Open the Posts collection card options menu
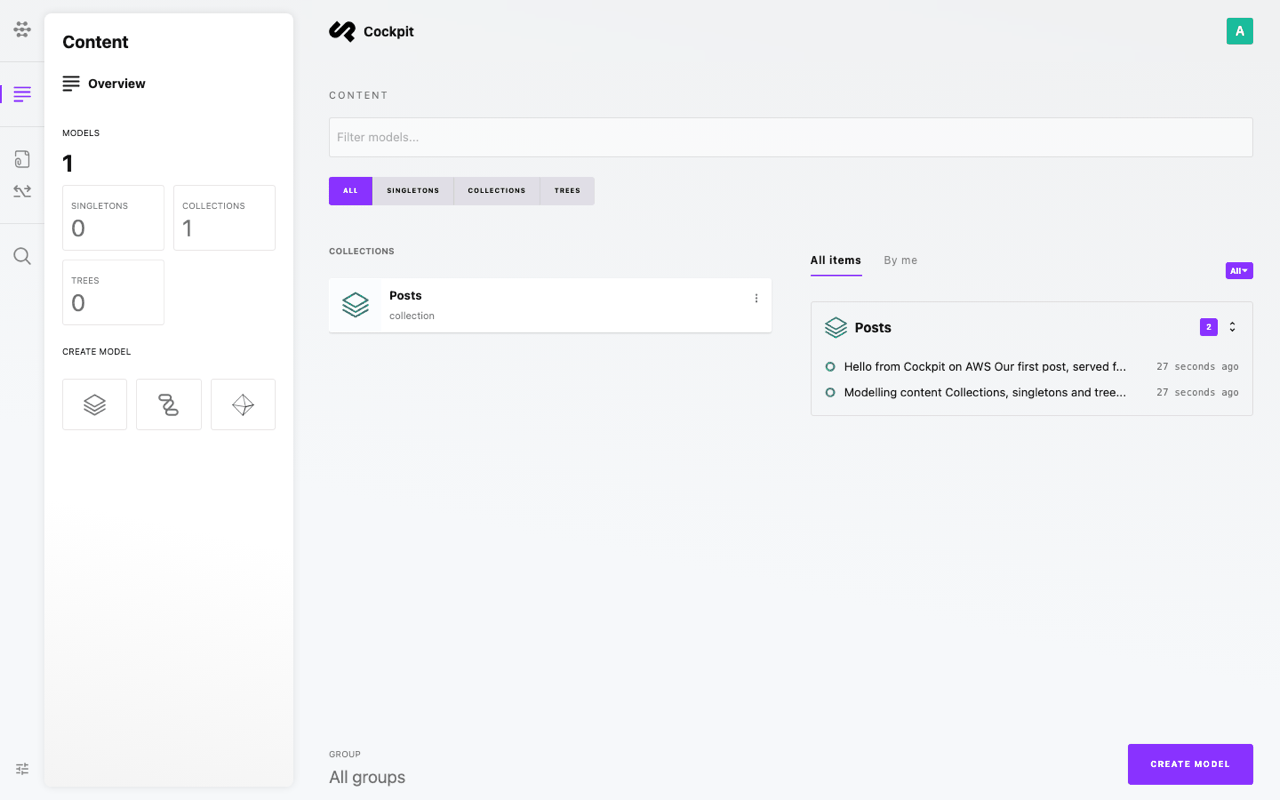 pos(756,298)
